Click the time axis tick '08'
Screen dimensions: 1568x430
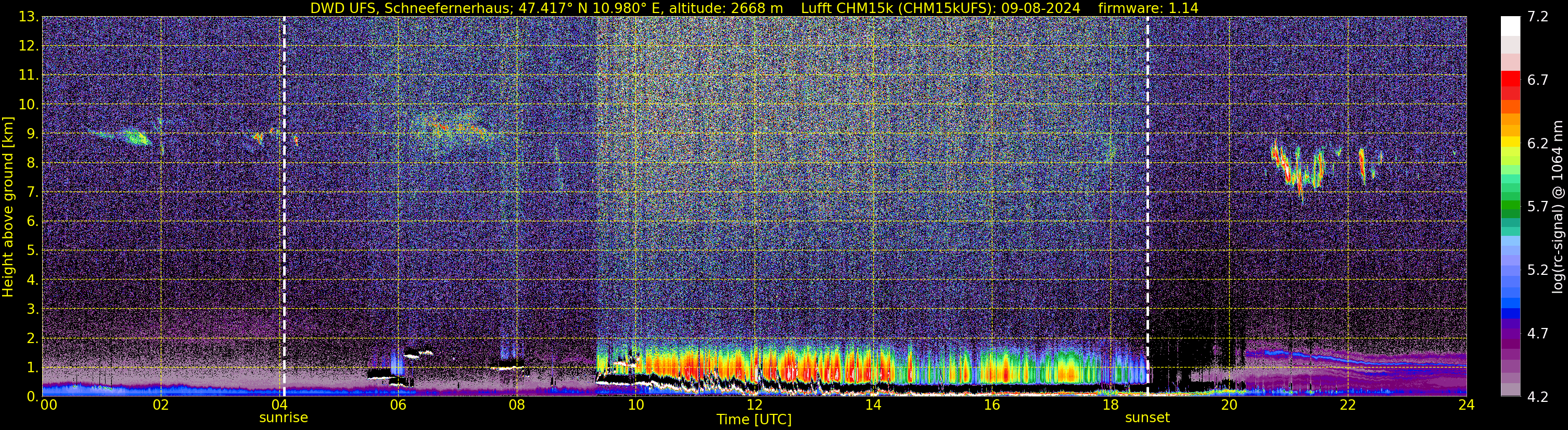(517, 405)
